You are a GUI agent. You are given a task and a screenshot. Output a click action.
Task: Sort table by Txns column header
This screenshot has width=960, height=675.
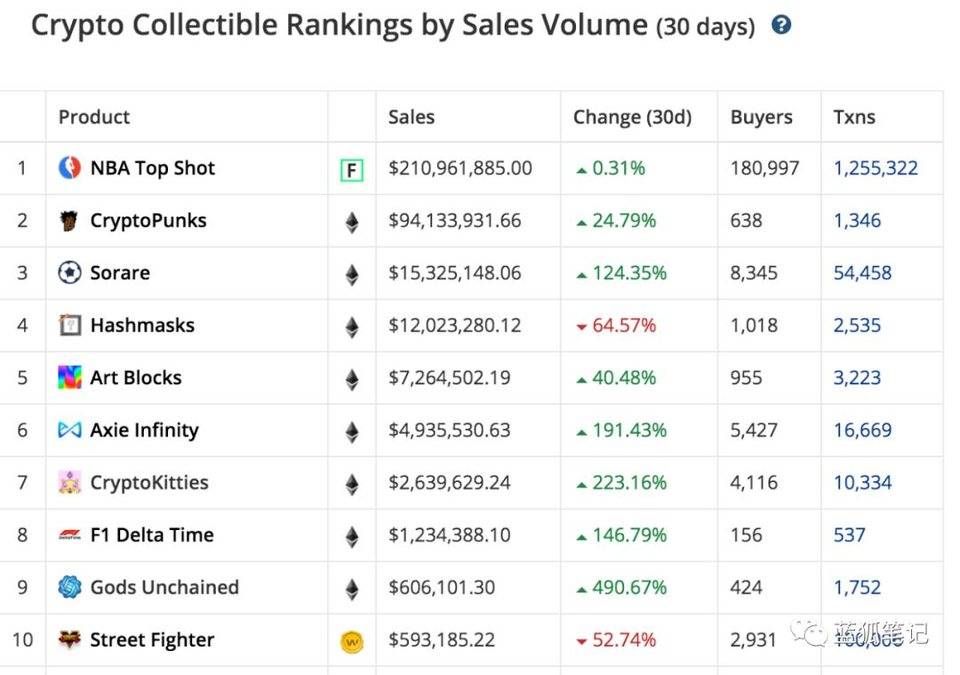tap(854, 117)
